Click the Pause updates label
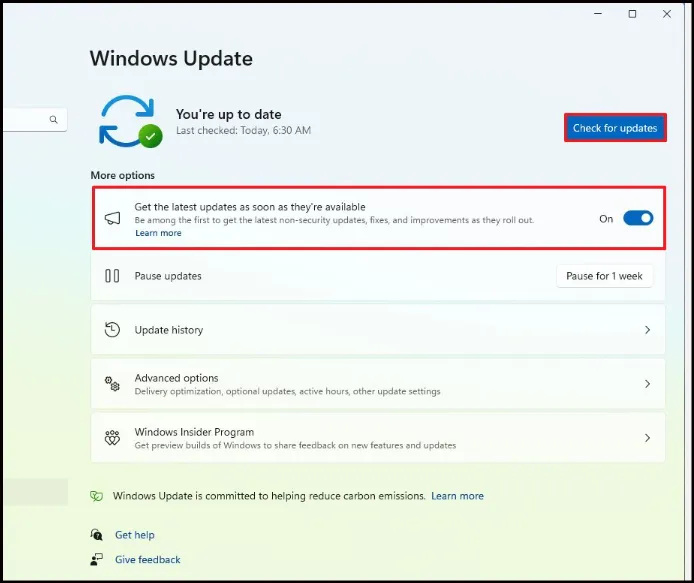The image size is (694, 583). (x=168, y=276)
